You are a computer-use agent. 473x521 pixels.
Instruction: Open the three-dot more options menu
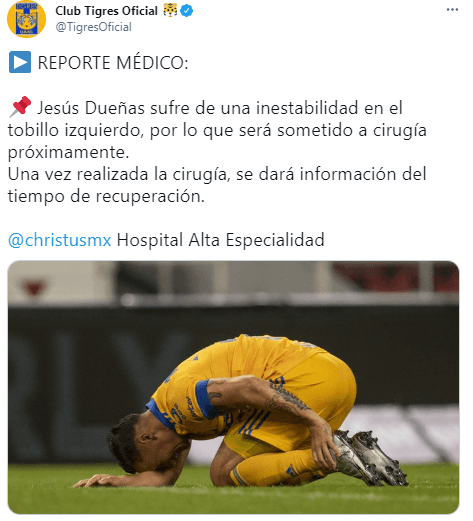click(452, 10)
